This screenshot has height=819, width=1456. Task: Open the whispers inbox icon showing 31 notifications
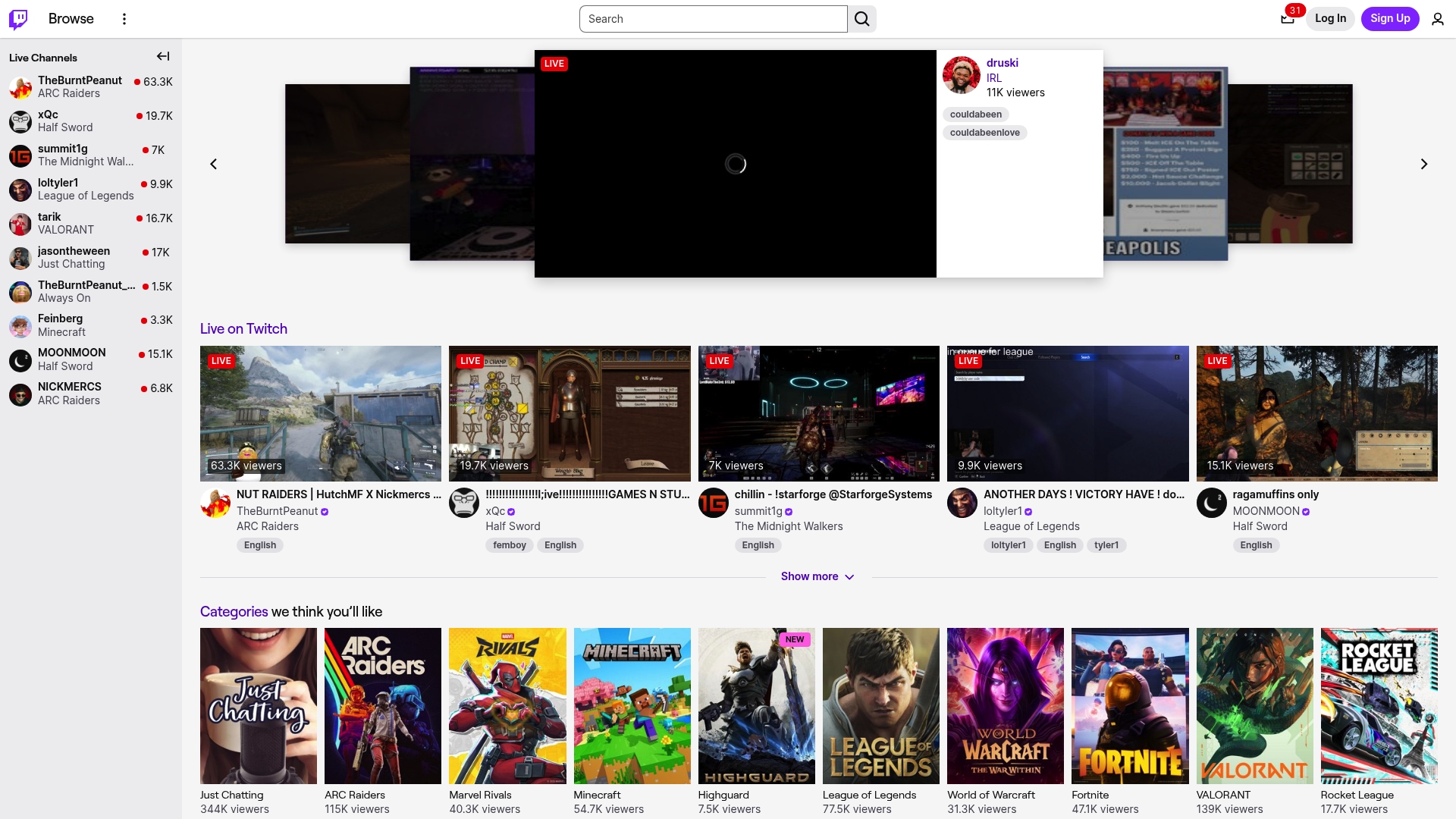click(1287, 18)
